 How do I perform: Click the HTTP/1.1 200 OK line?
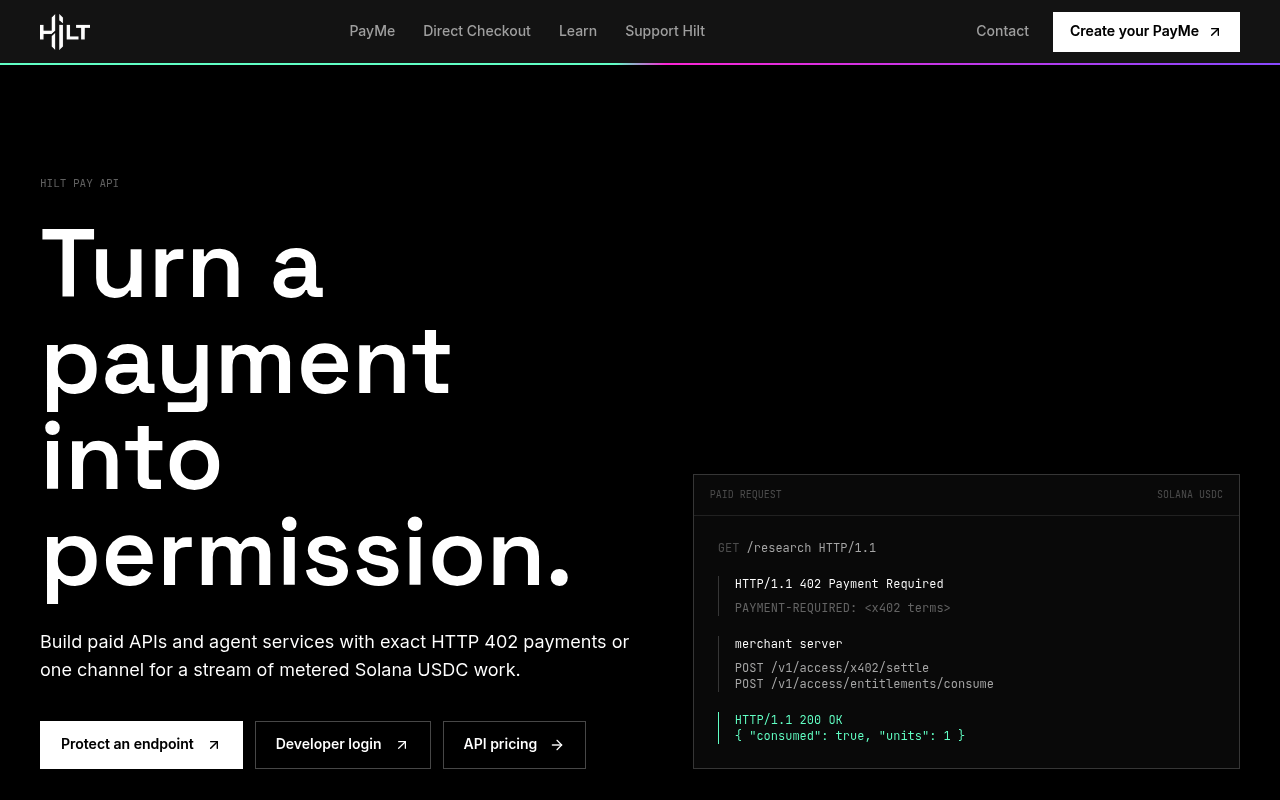point(788,720)
